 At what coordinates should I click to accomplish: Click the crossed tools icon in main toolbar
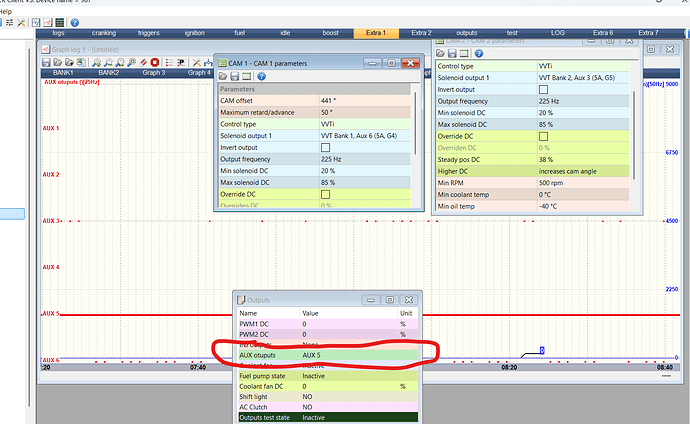pos(21,22)
